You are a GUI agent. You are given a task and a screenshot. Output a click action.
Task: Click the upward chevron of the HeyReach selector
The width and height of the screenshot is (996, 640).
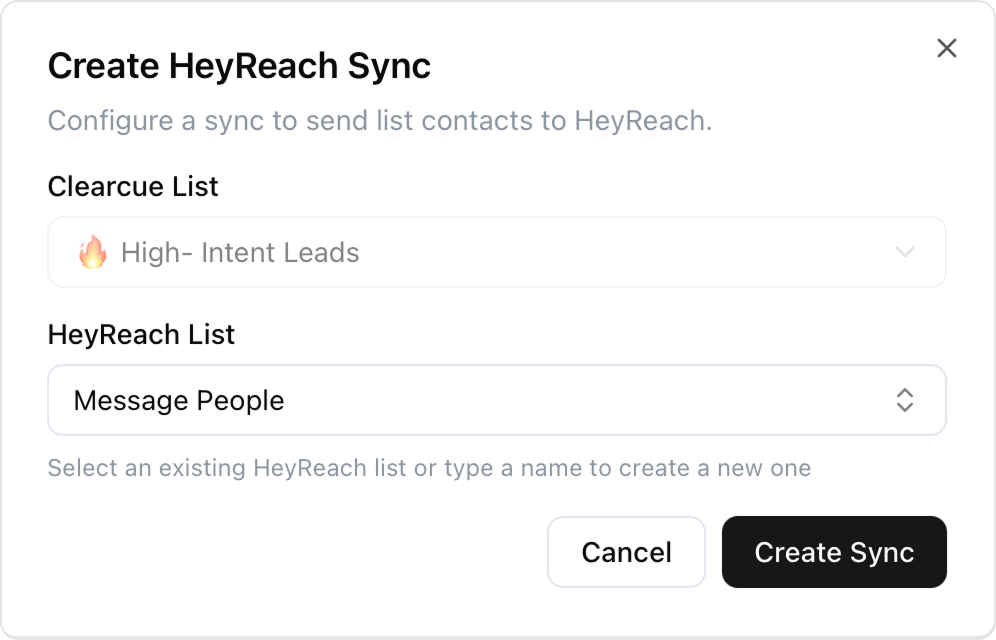point(904,394)
